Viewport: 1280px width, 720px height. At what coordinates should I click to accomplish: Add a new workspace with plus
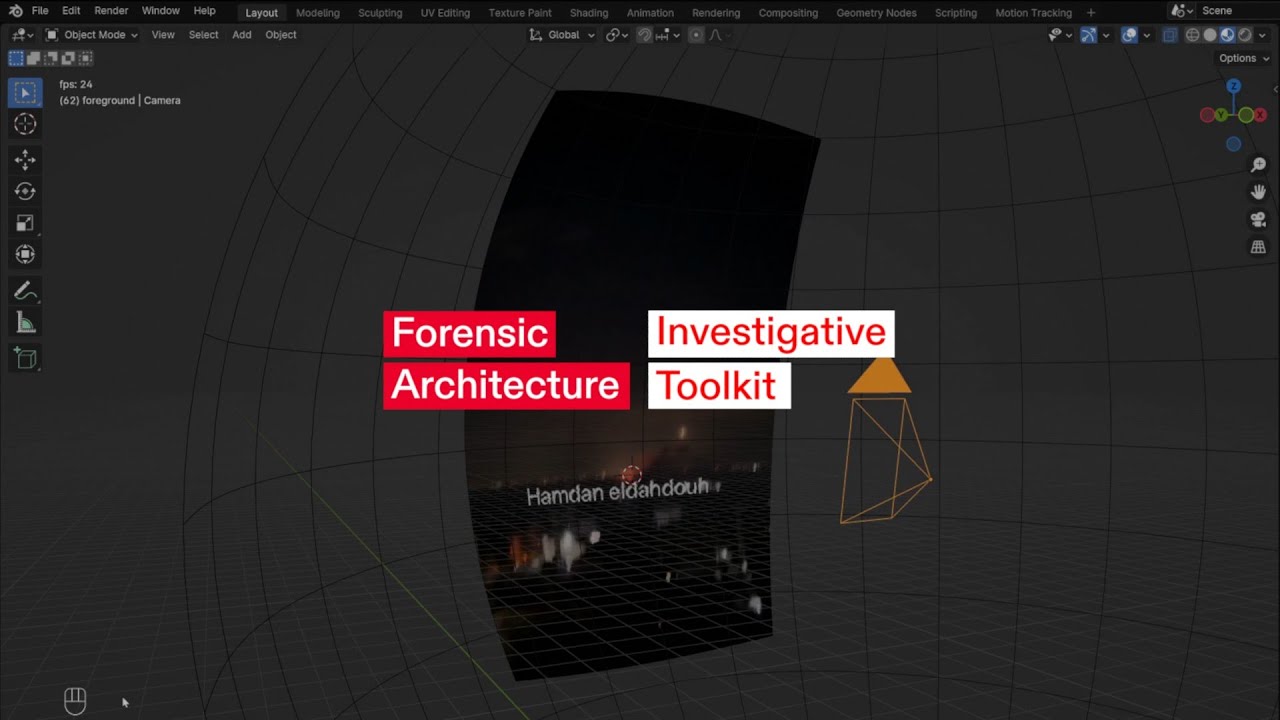[1091, 12]
